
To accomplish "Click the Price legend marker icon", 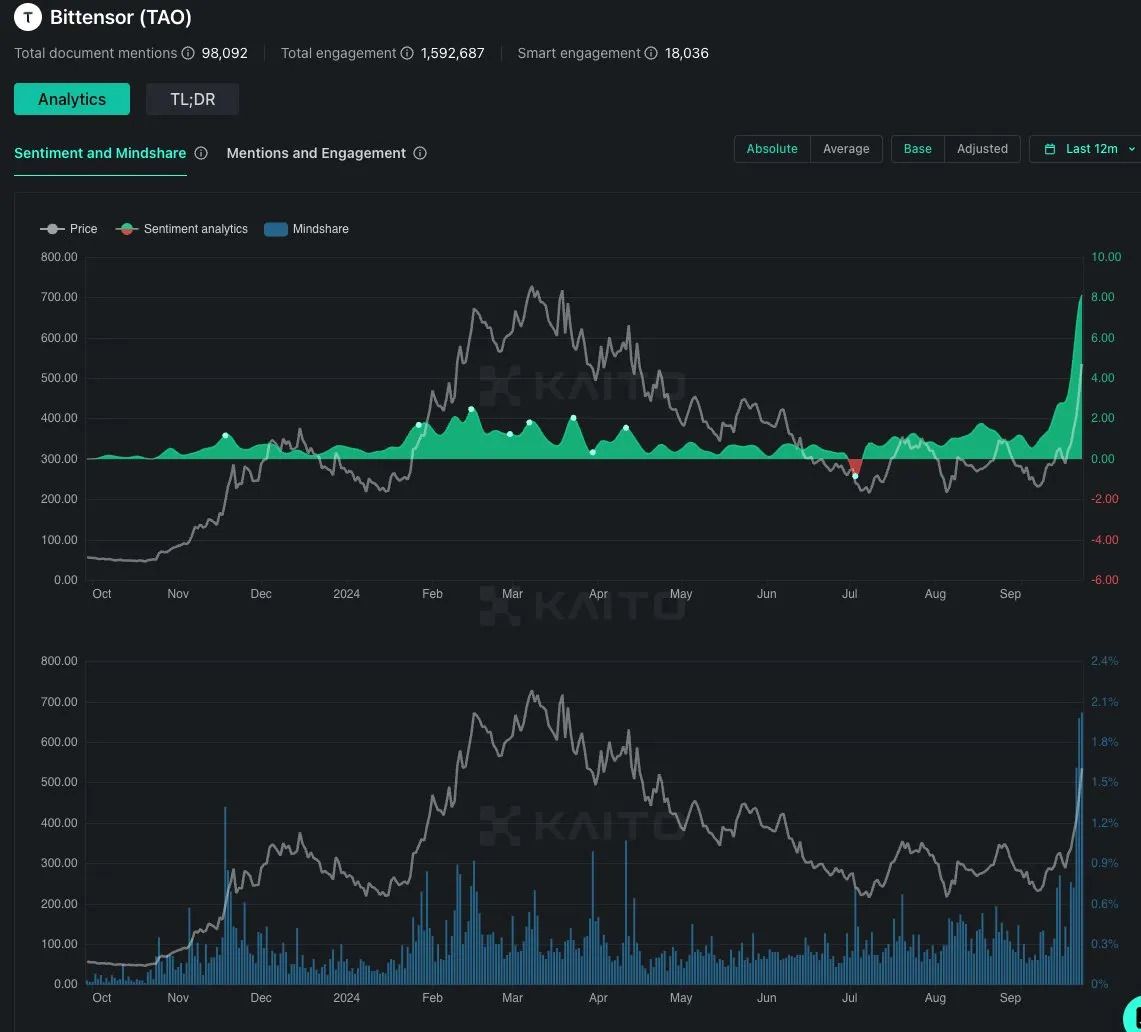I will (x=52, y=229).
